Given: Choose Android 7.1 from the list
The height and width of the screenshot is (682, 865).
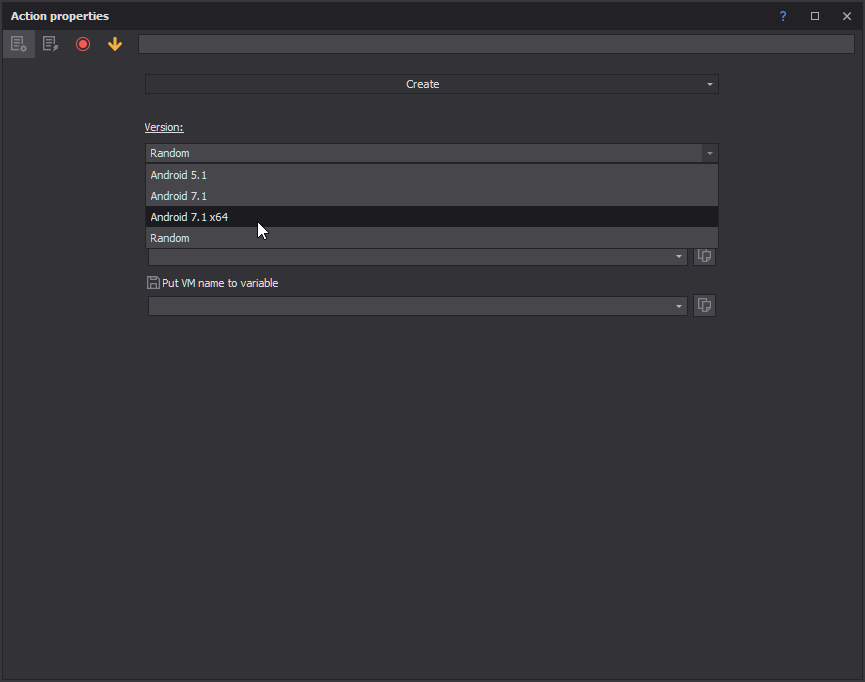Looking at the screenshot, I should tap(431, 196).
